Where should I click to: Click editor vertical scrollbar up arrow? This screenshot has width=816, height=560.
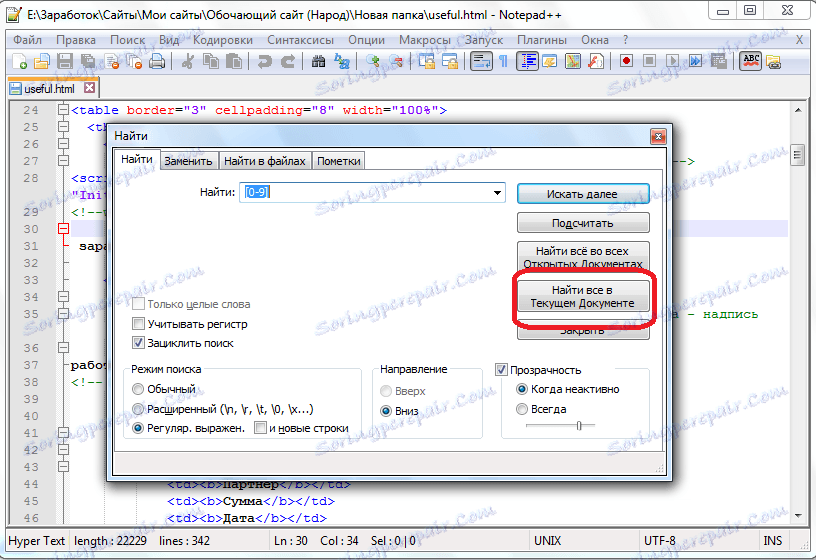pyautogui.click(x=798, y=110)
